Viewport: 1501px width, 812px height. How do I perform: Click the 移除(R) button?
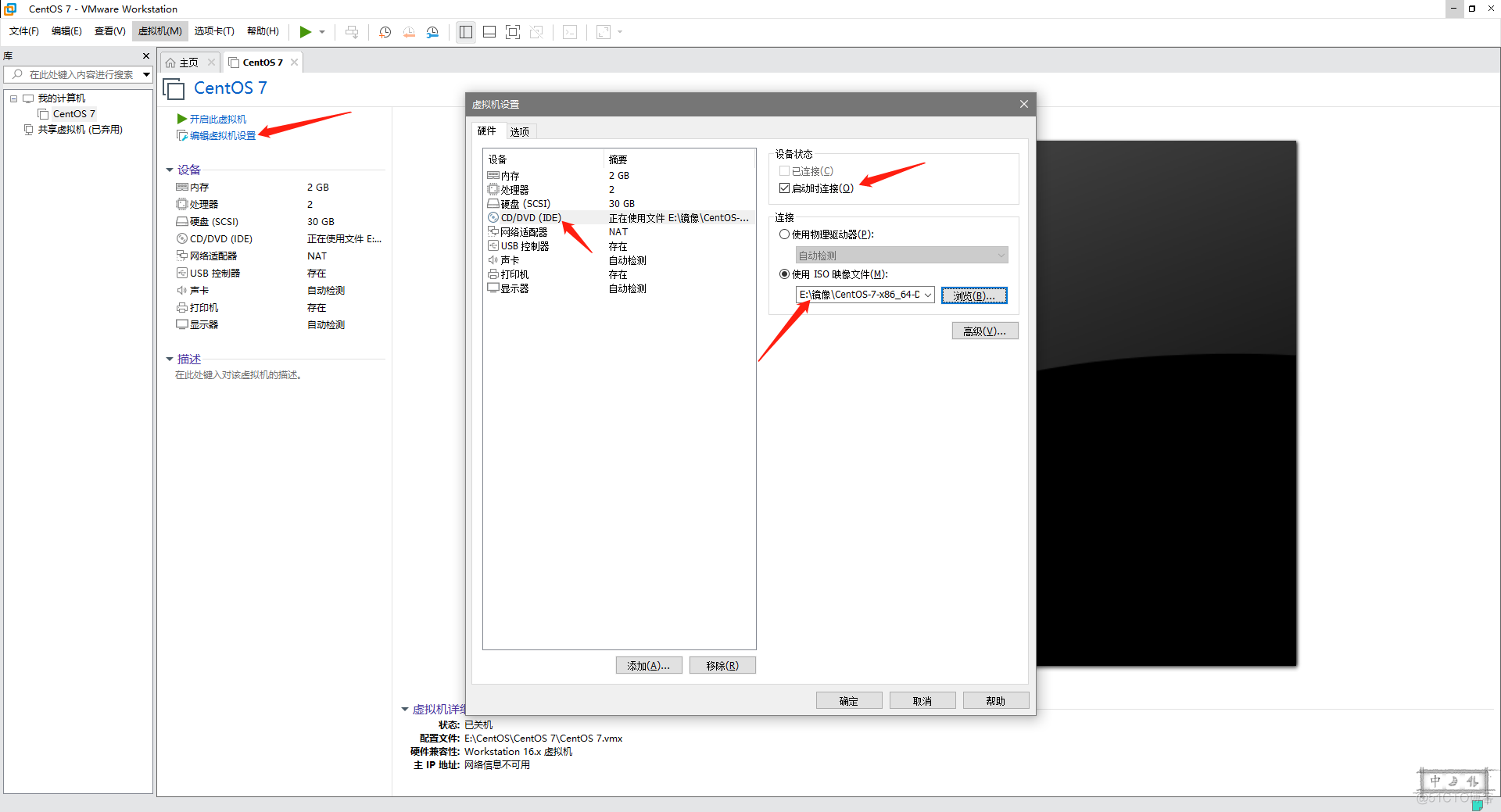pos(722,666)
